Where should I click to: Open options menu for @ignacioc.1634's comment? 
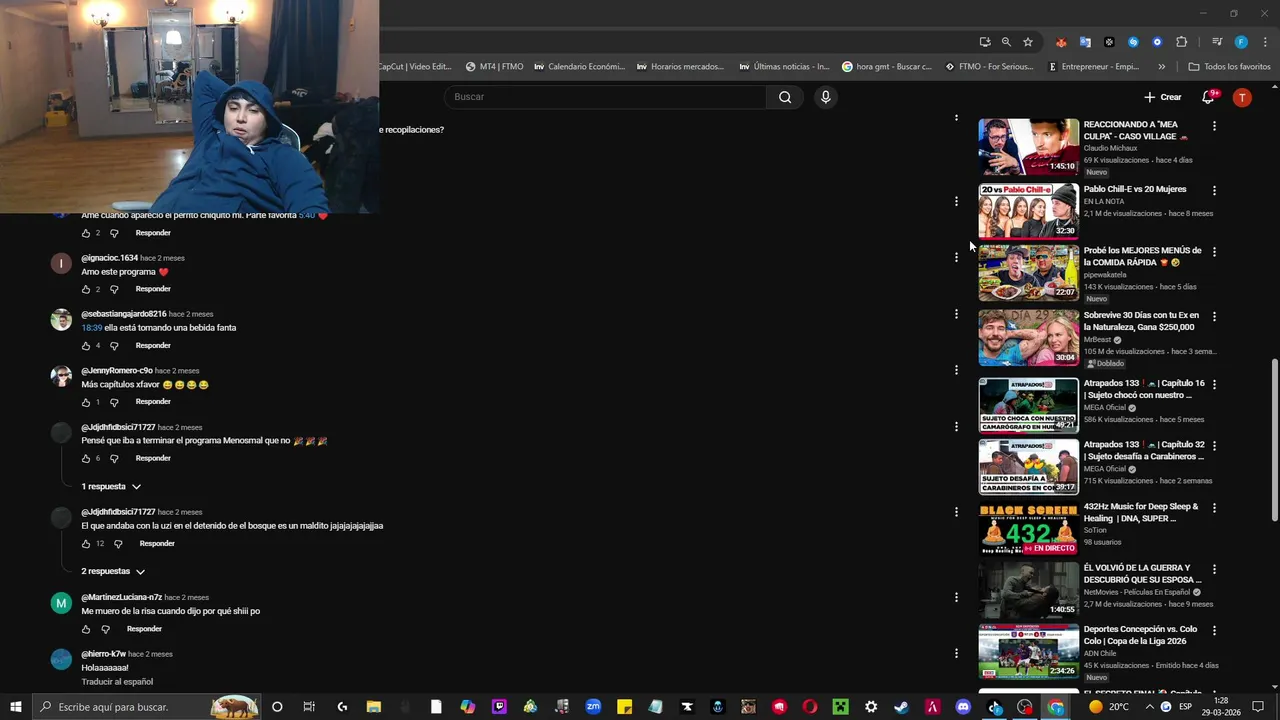coord(956,257)
